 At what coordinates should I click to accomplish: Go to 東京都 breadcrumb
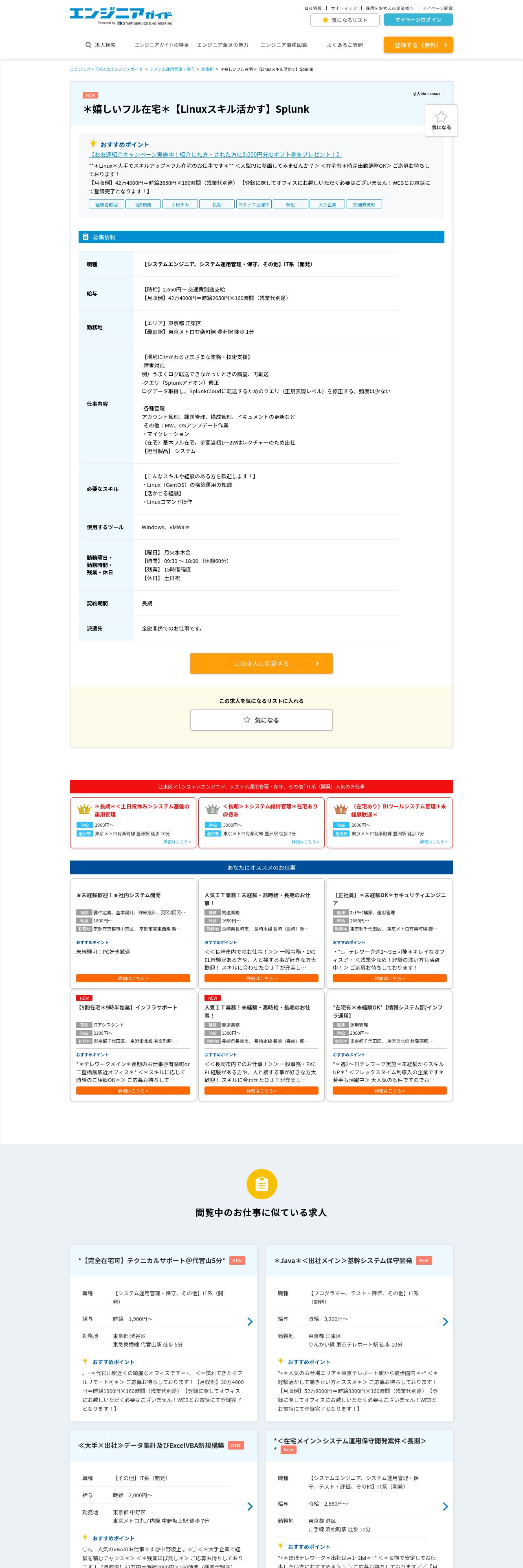pyautogui.click(x=207, y=69)
